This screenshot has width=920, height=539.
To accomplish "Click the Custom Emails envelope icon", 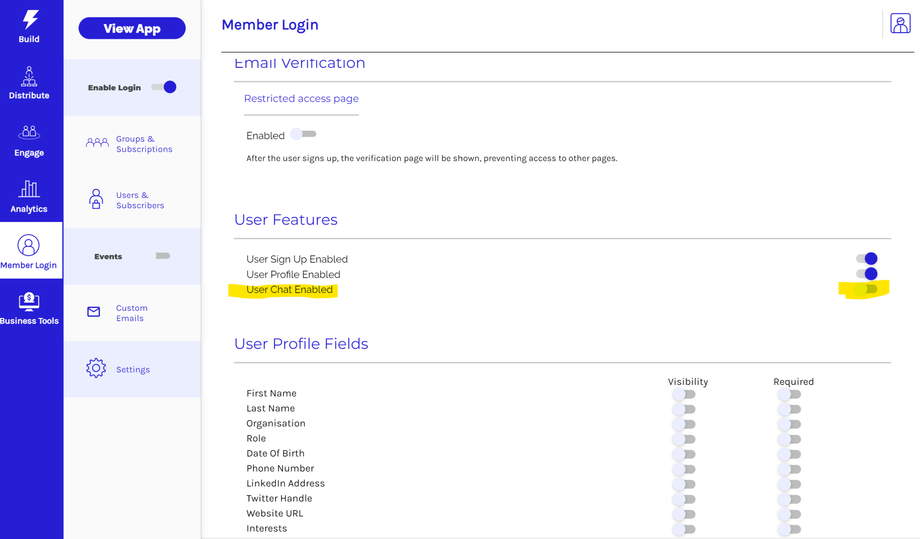I will [94, 312].
